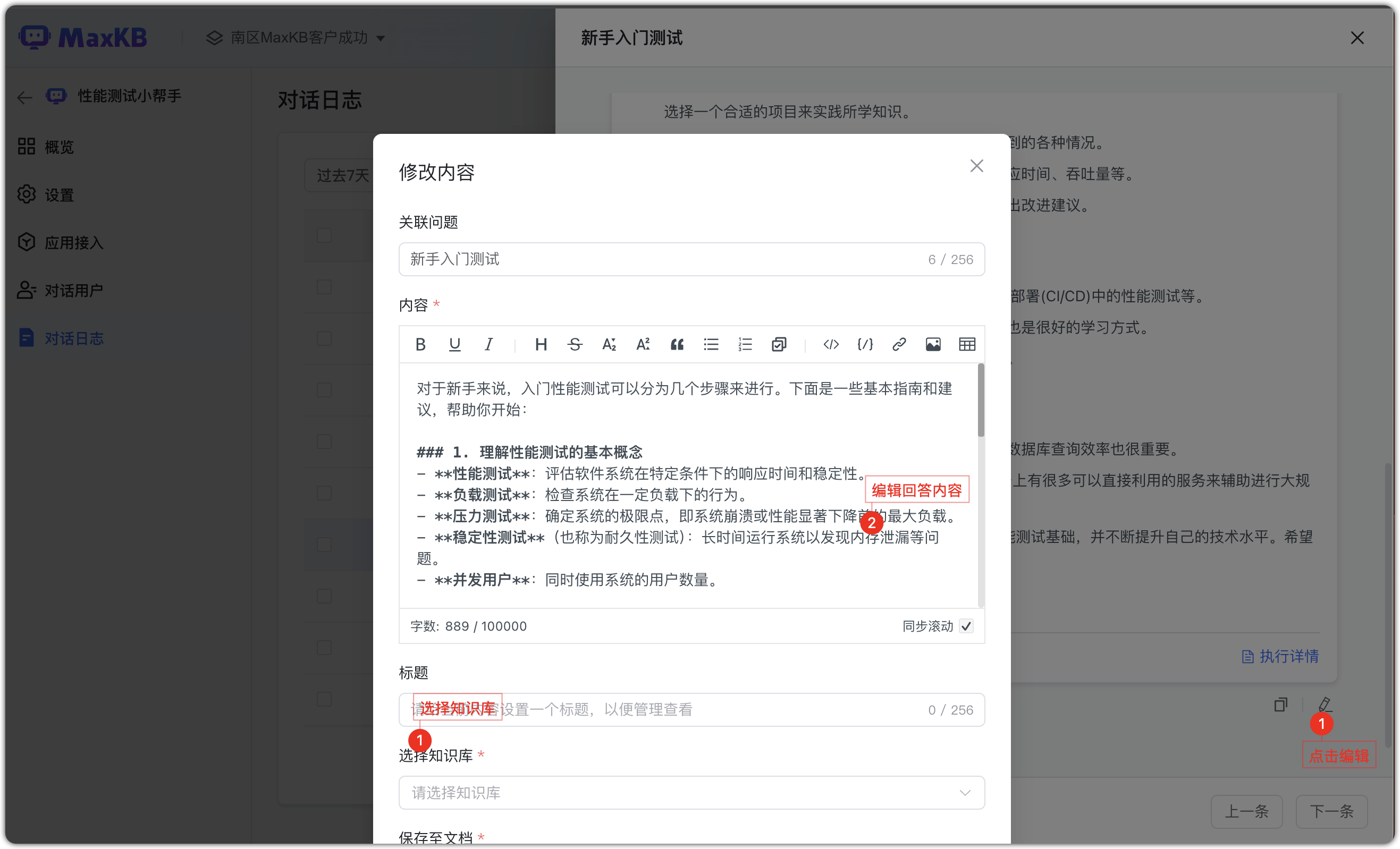Insert blockquote using quote icon
The height and width of the screenshot is (849, 1400).
677,344
